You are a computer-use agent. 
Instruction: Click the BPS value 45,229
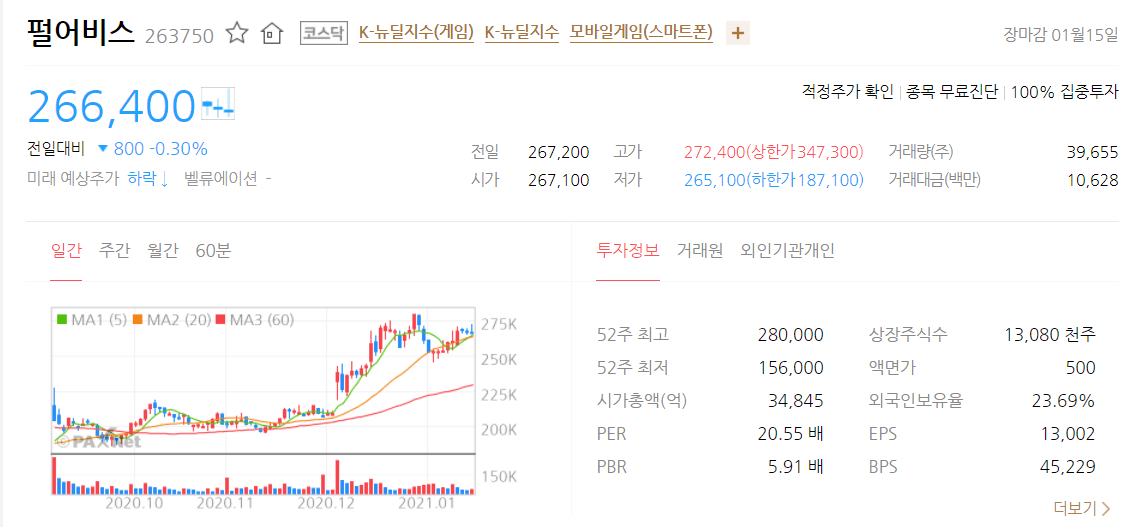pyautogui.click(x=1068, y=467)
